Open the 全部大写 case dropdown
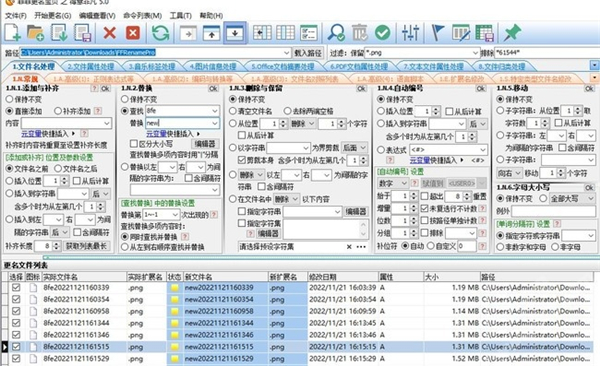 click(x=591, y=199)
